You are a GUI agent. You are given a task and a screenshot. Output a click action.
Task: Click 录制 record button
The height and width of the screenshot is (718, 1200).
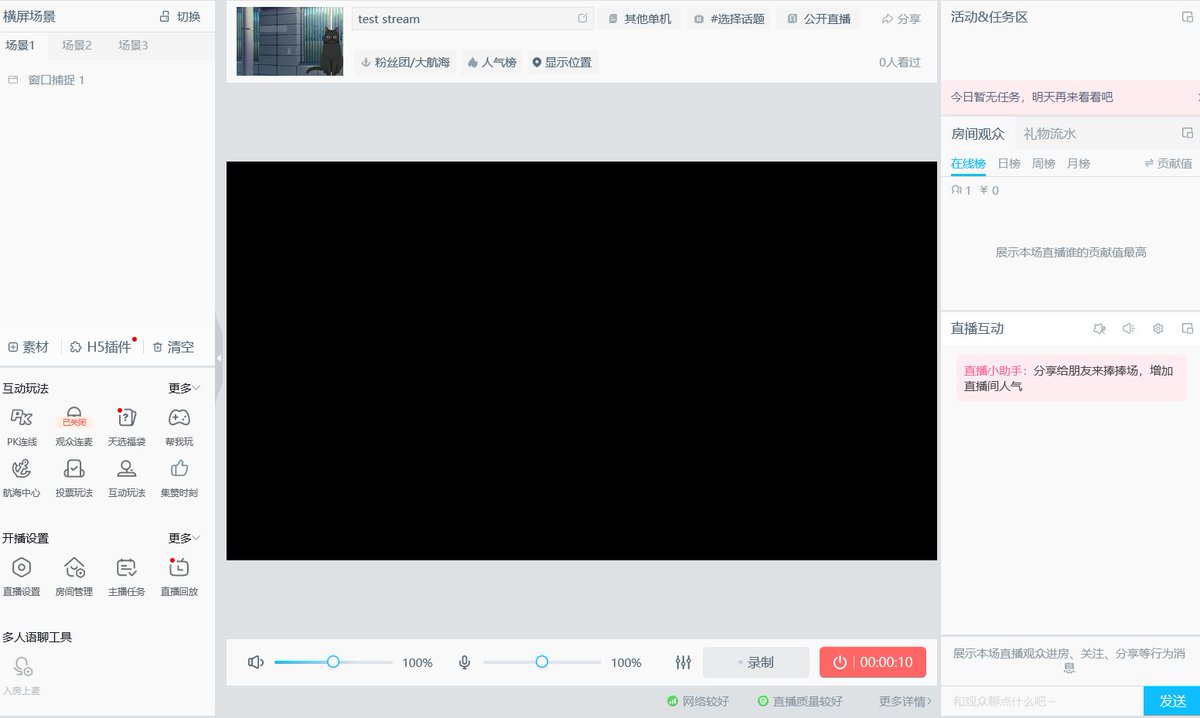click(756, 662)
